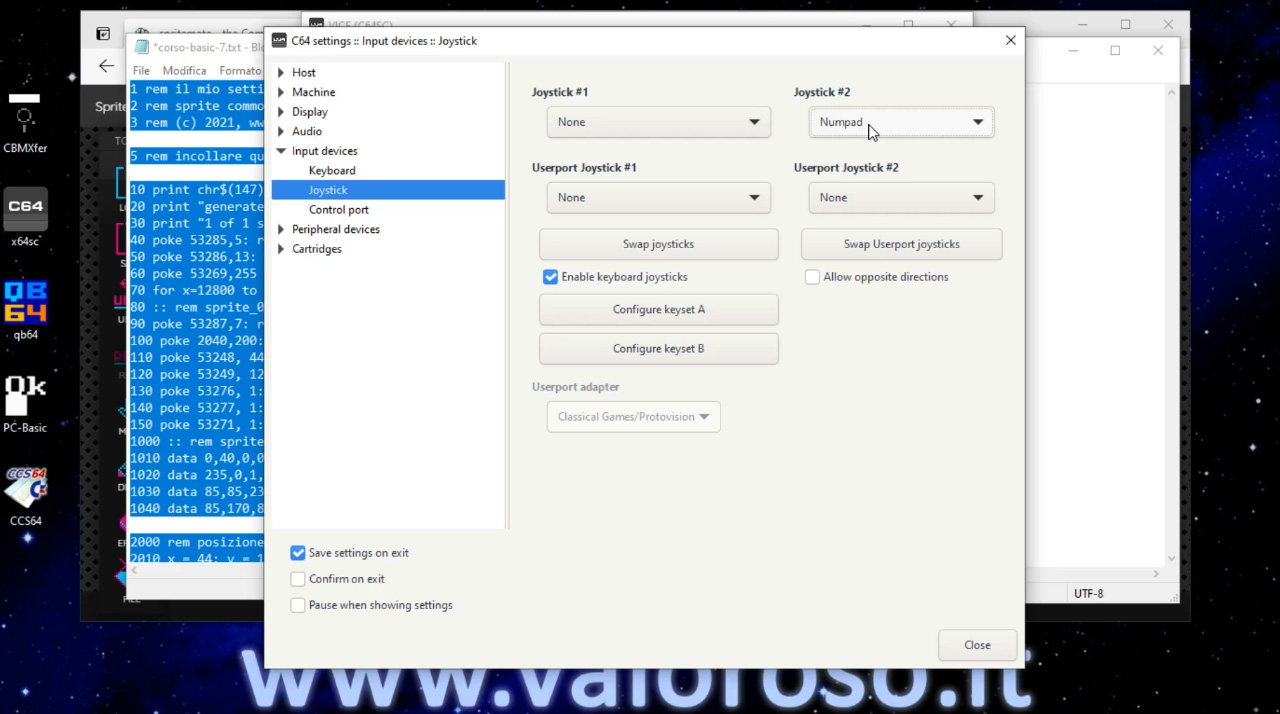The height and width of the screenshot is (714, 1280).
Task: Click the browser back arrow icon
Action: tap(106, 66)
